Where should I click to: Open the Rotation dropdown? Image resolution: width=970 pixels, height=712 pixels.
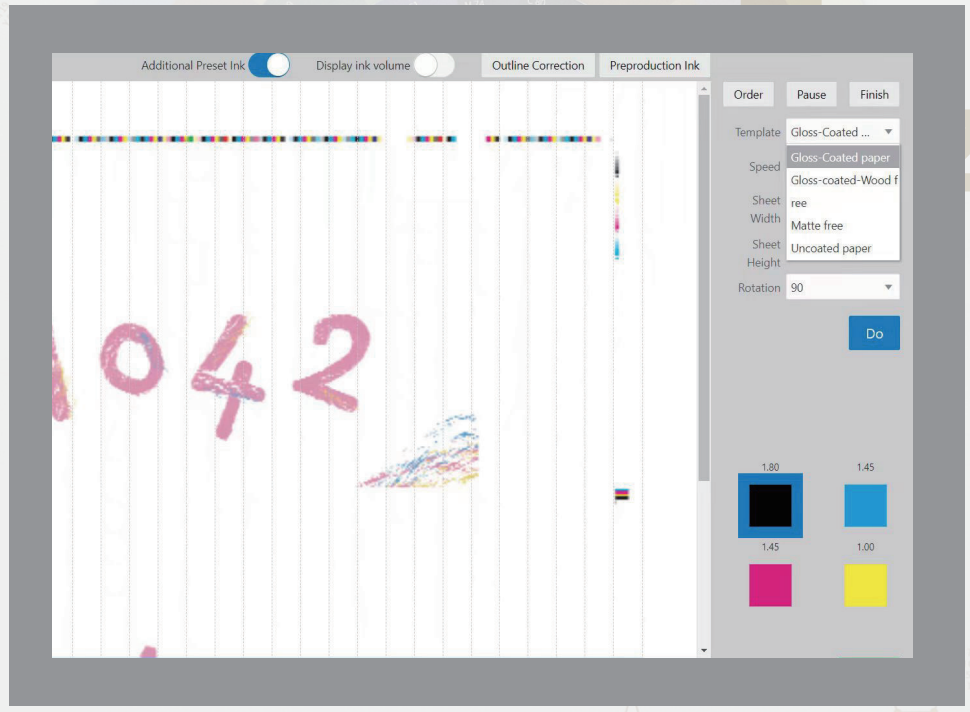click(842, 288)
